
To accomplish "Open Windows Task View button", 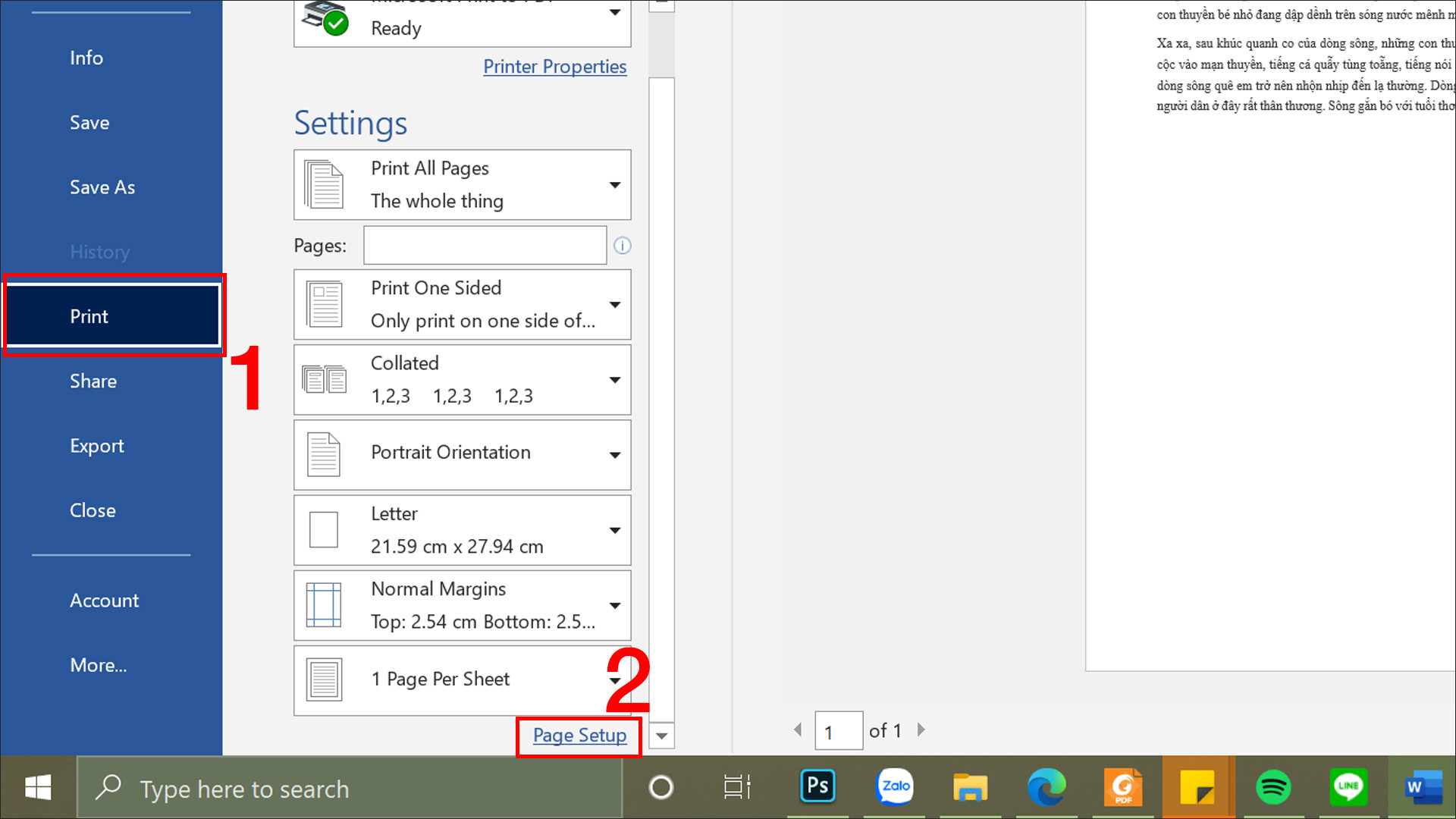I will coord(736,786).
